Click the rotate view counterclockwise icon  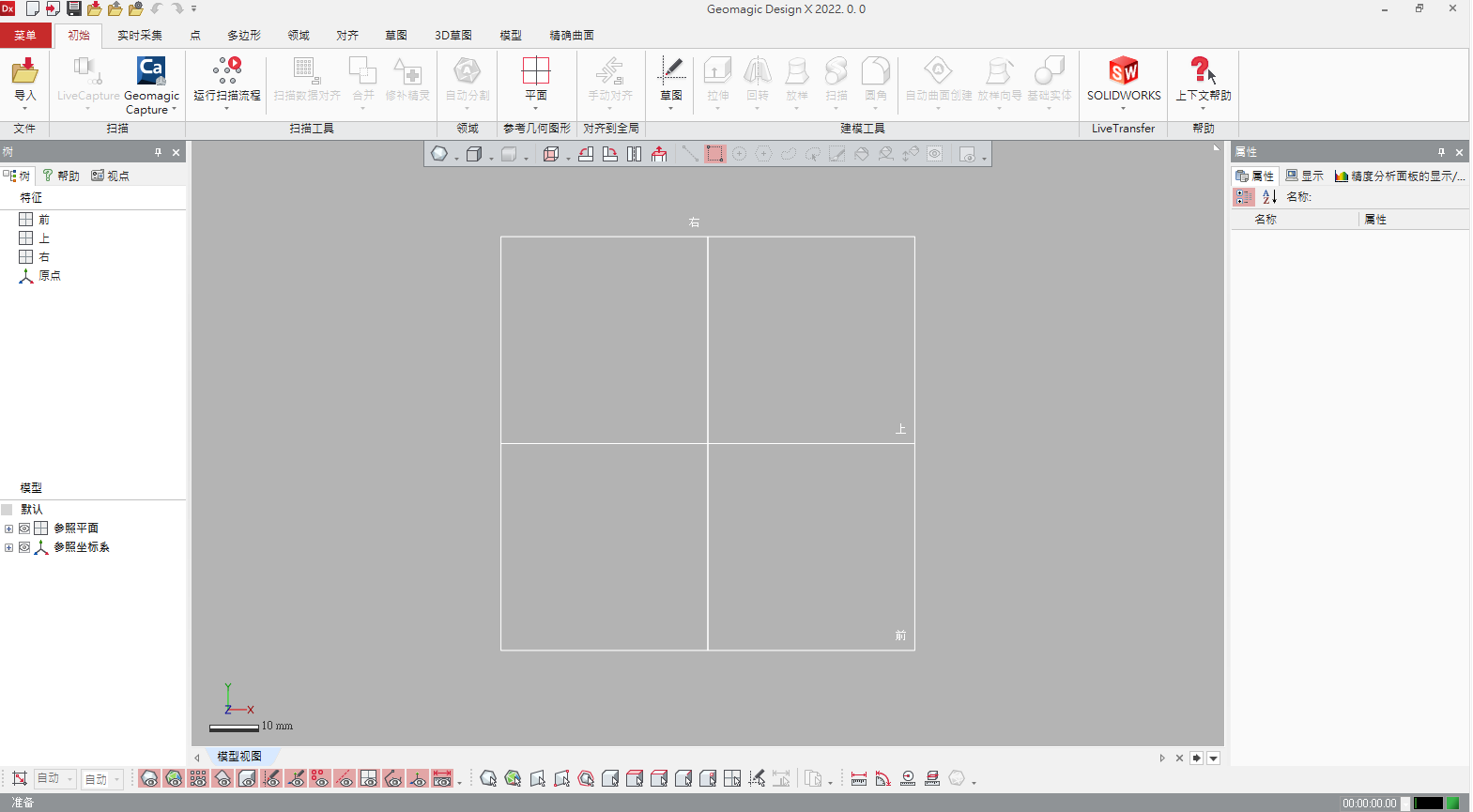click(x=586, y=154)
